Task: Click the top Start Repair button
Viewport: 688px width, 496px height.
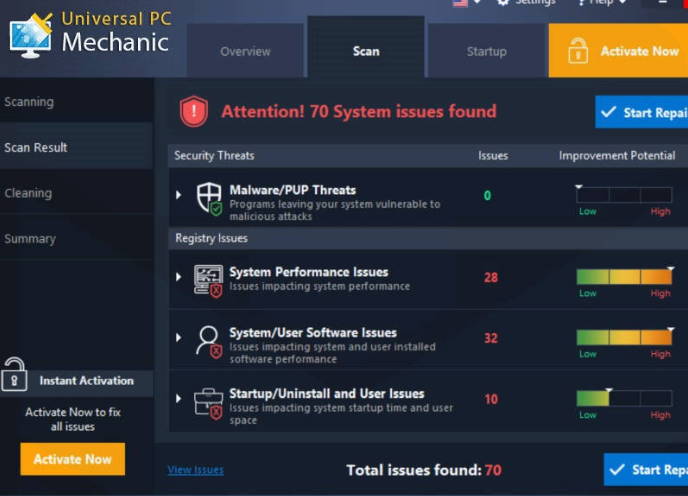Action: [x=641, y=112]
